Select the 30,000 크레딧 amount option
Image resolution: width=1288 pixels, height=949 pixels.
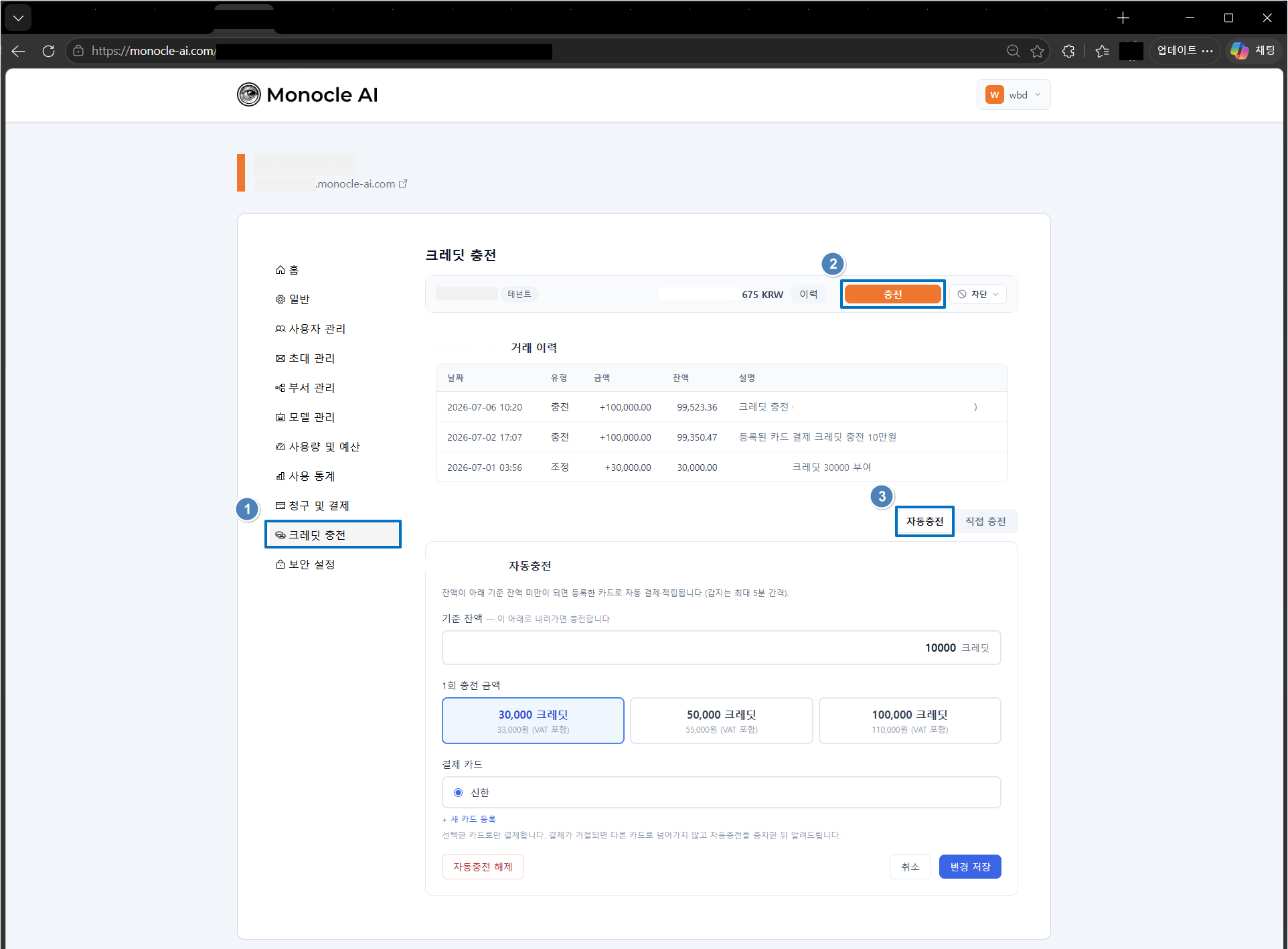533,721
